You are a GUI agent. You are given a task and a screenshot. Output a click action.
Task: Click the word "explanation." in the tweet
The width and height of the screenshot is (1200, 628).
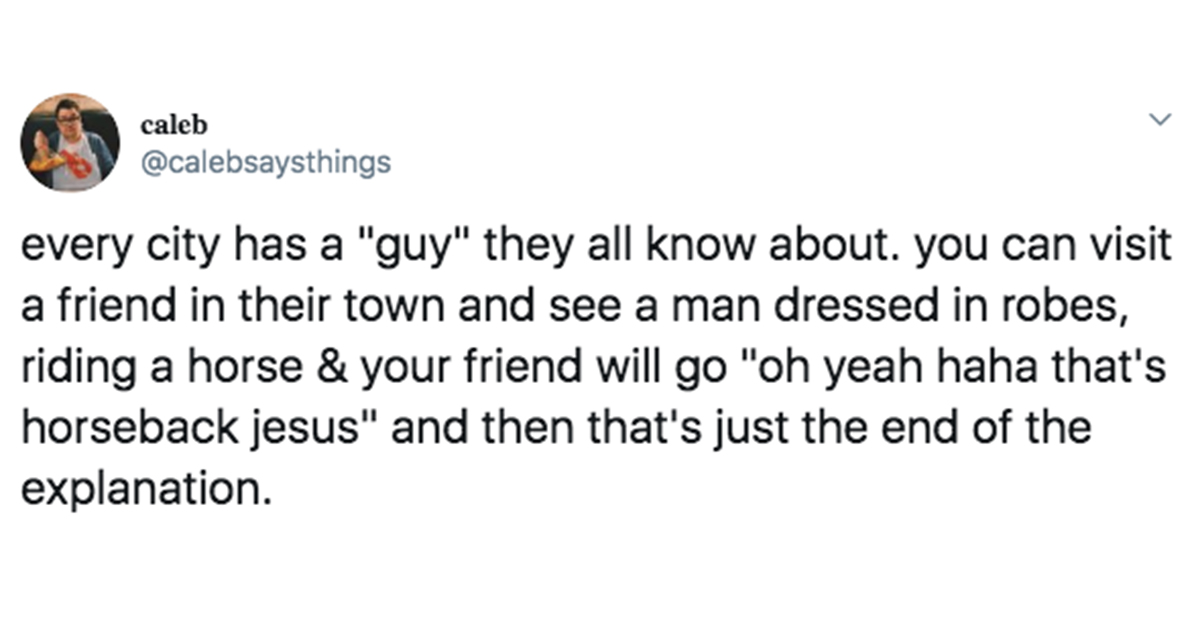click(x=147, y=490)
